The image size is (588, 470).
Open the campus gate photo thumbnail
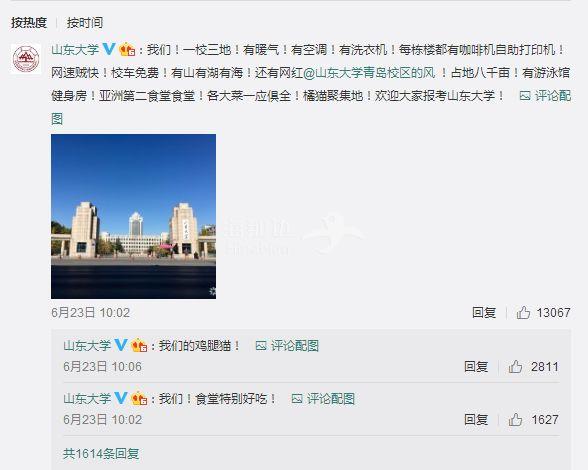(x=134, y=216)
